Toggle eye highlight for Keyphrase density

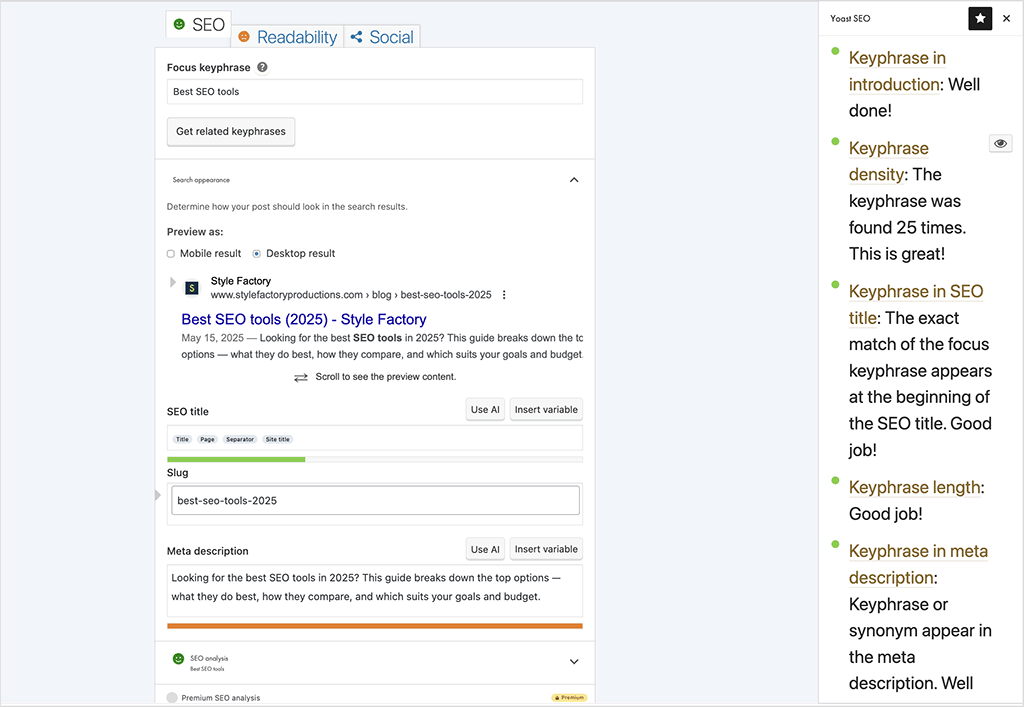click(1000, 144)
